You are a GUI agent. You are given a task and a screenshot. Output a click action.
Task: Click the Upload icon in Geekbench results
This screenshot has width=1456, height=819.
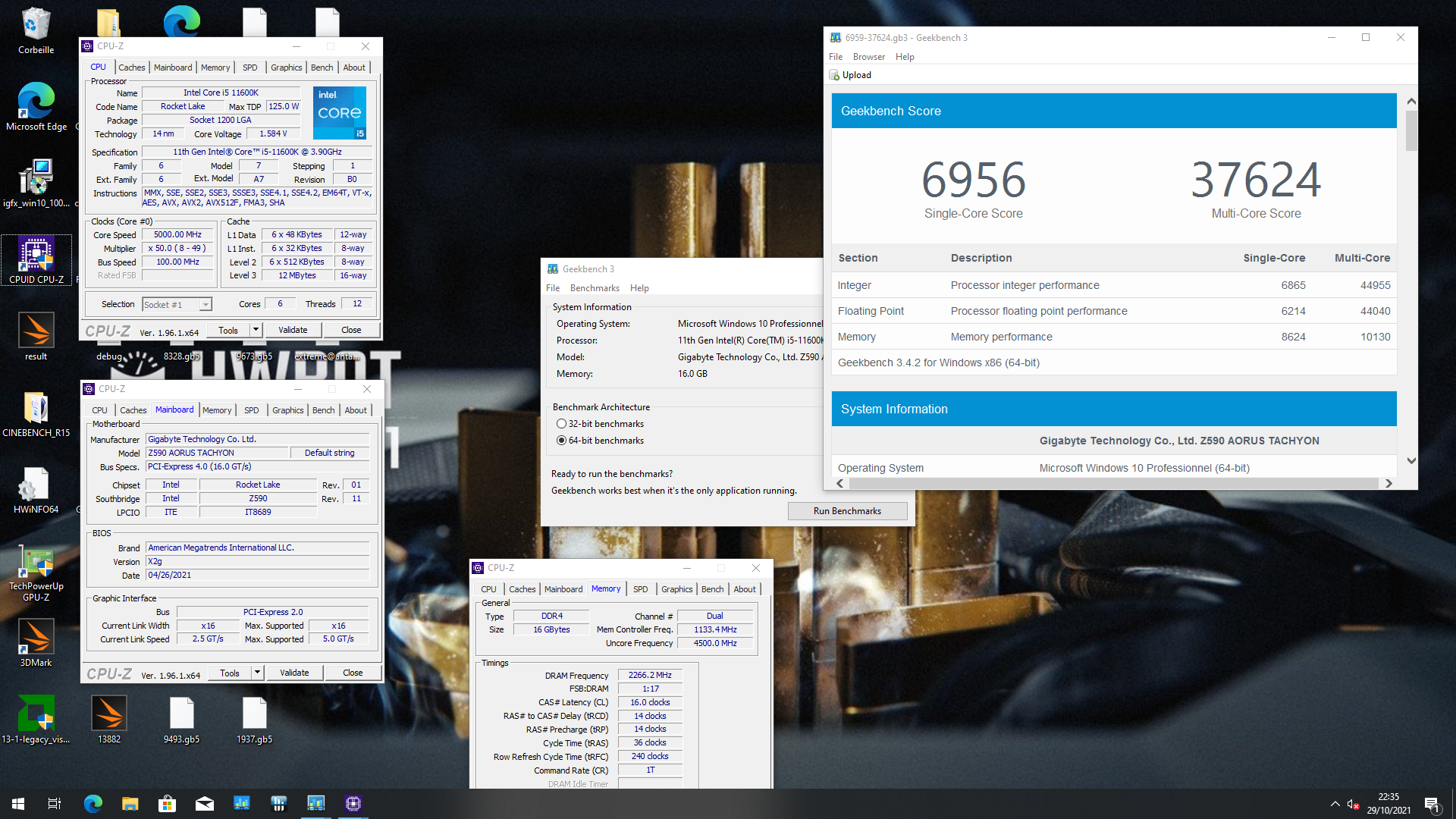click(x=834, y=75)
